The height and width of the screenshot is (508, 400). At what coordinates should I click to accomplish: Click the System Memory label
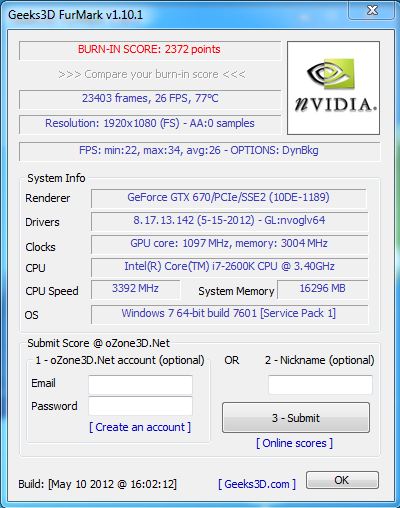click(236, 291)
